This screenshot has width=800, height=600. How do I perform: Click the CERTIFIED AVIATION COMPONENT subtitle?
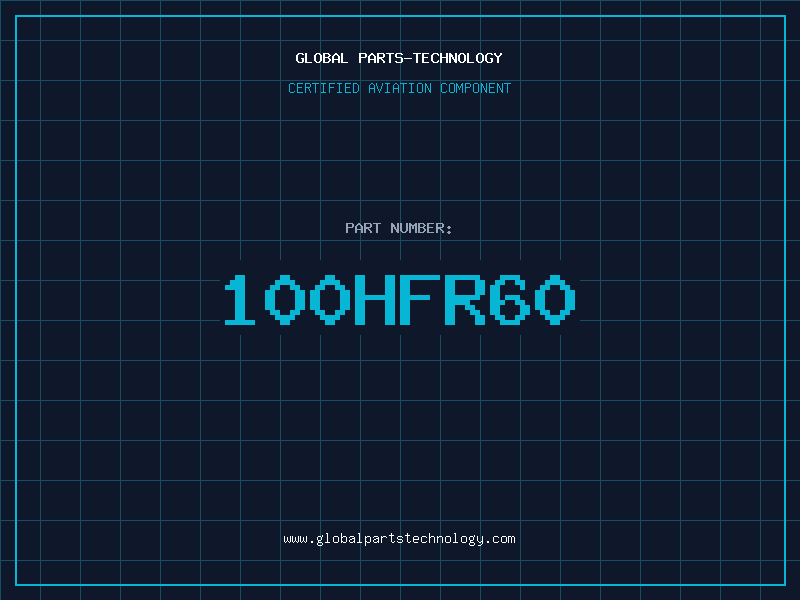click(x=399, y=89)
